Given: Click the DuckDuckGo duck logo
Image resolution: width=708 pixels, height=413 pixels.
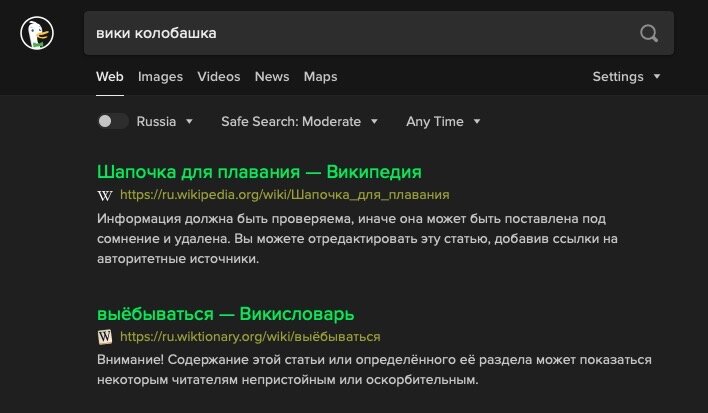Looking at the screenshot, I should (37, 33).
